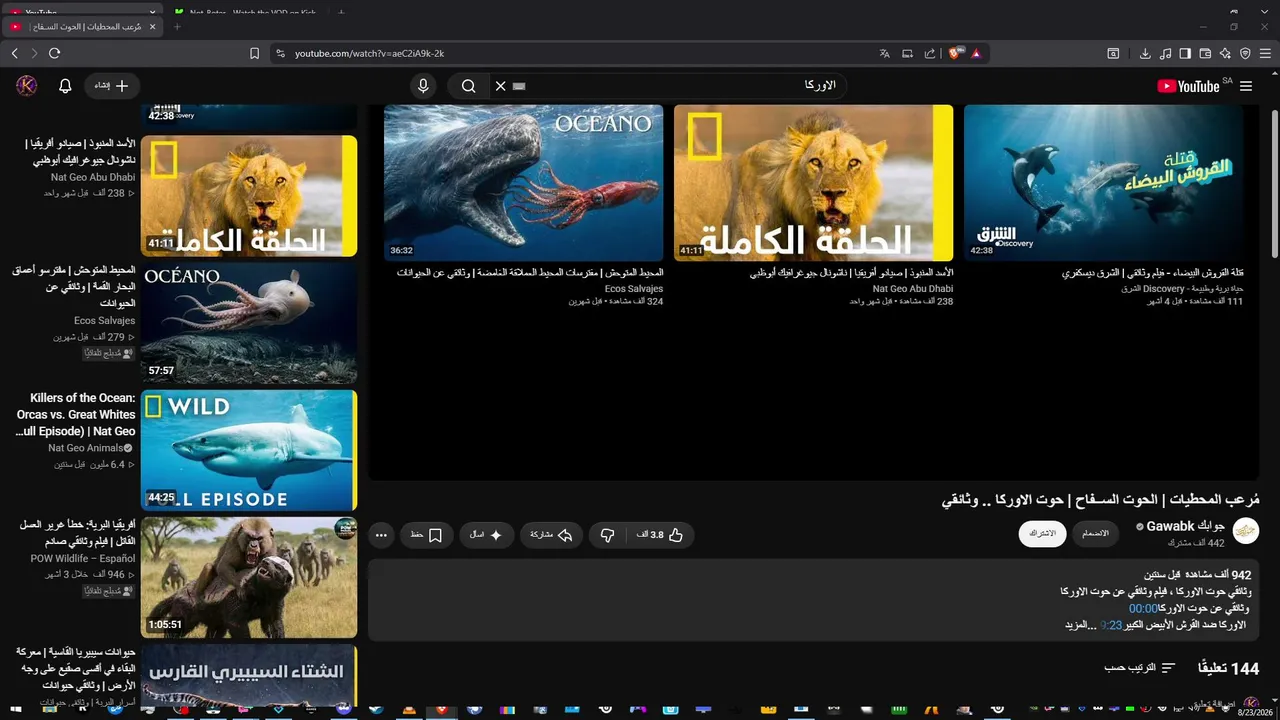Click the Share (مشاركة) button
The image size is (1280, 720).
[551, 535]
